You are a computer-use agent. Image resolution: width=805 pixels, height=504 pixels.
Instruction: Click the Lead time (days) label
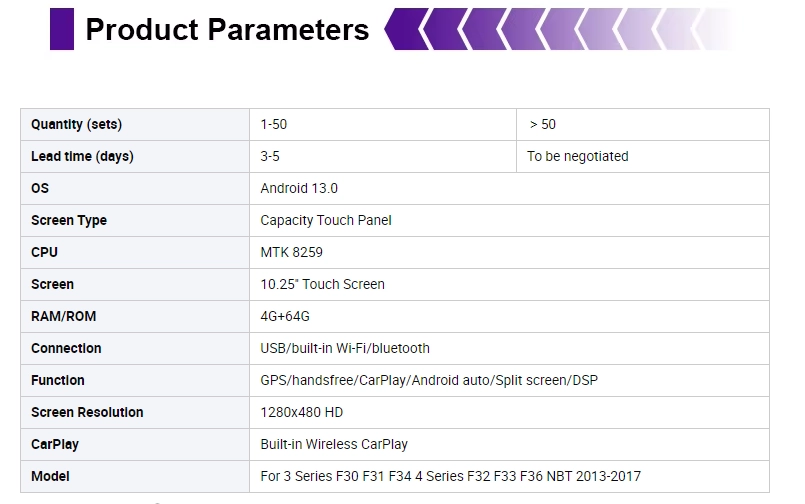82,157
